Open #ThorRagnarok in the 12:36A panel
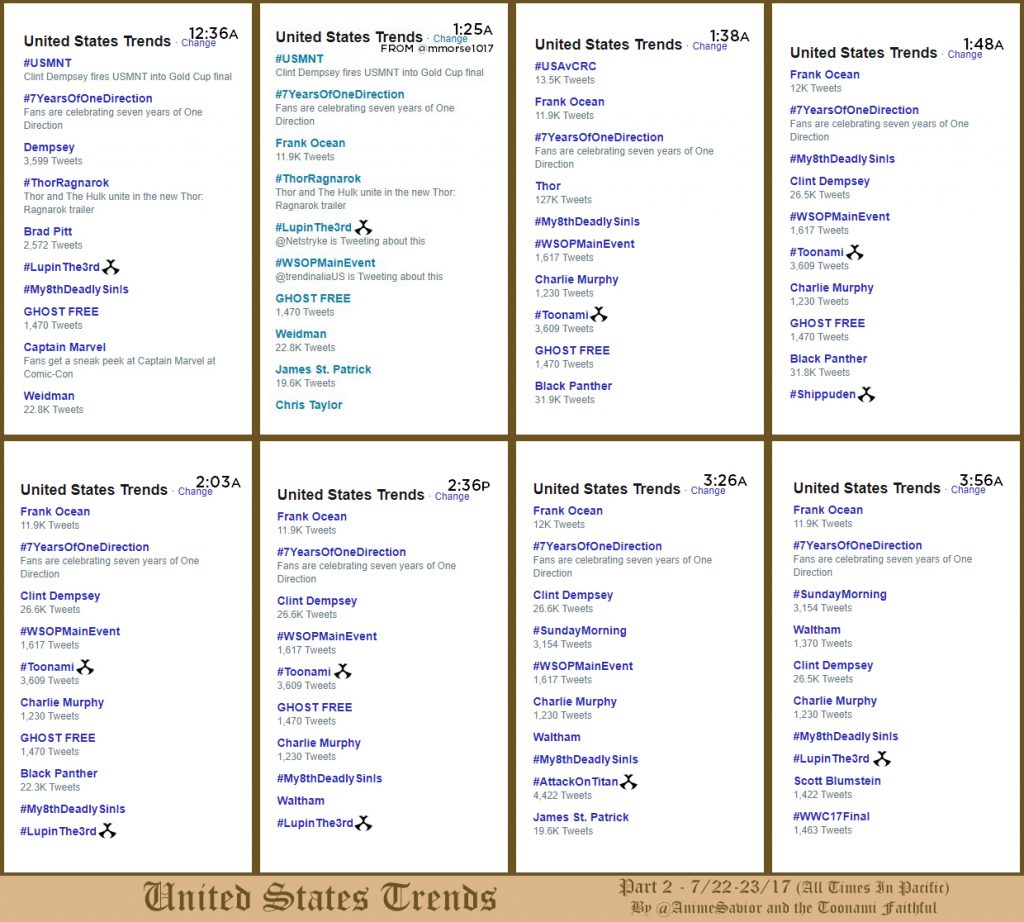The height and width of the screenshot is (922, 1024). 66,183
